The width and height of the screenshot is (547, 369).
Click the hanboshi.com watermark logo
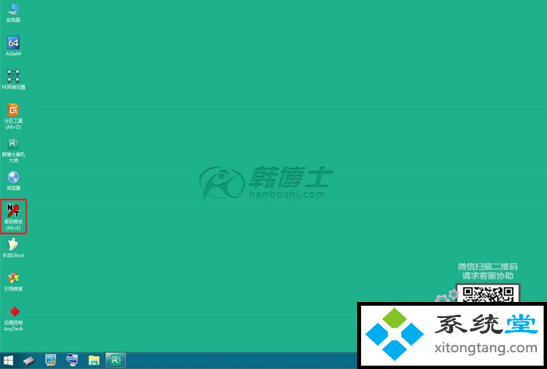pyautogui.click(x=266, y=182)
